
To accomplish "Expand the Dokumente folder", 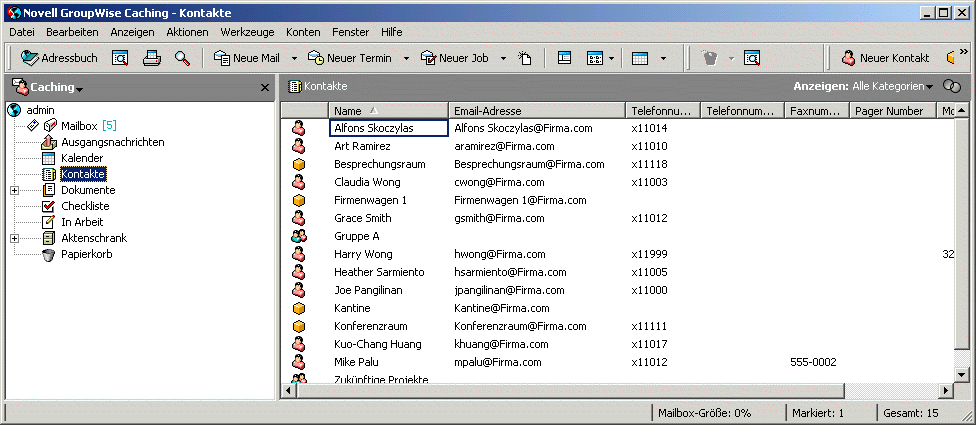I will (x=14, y=190).
